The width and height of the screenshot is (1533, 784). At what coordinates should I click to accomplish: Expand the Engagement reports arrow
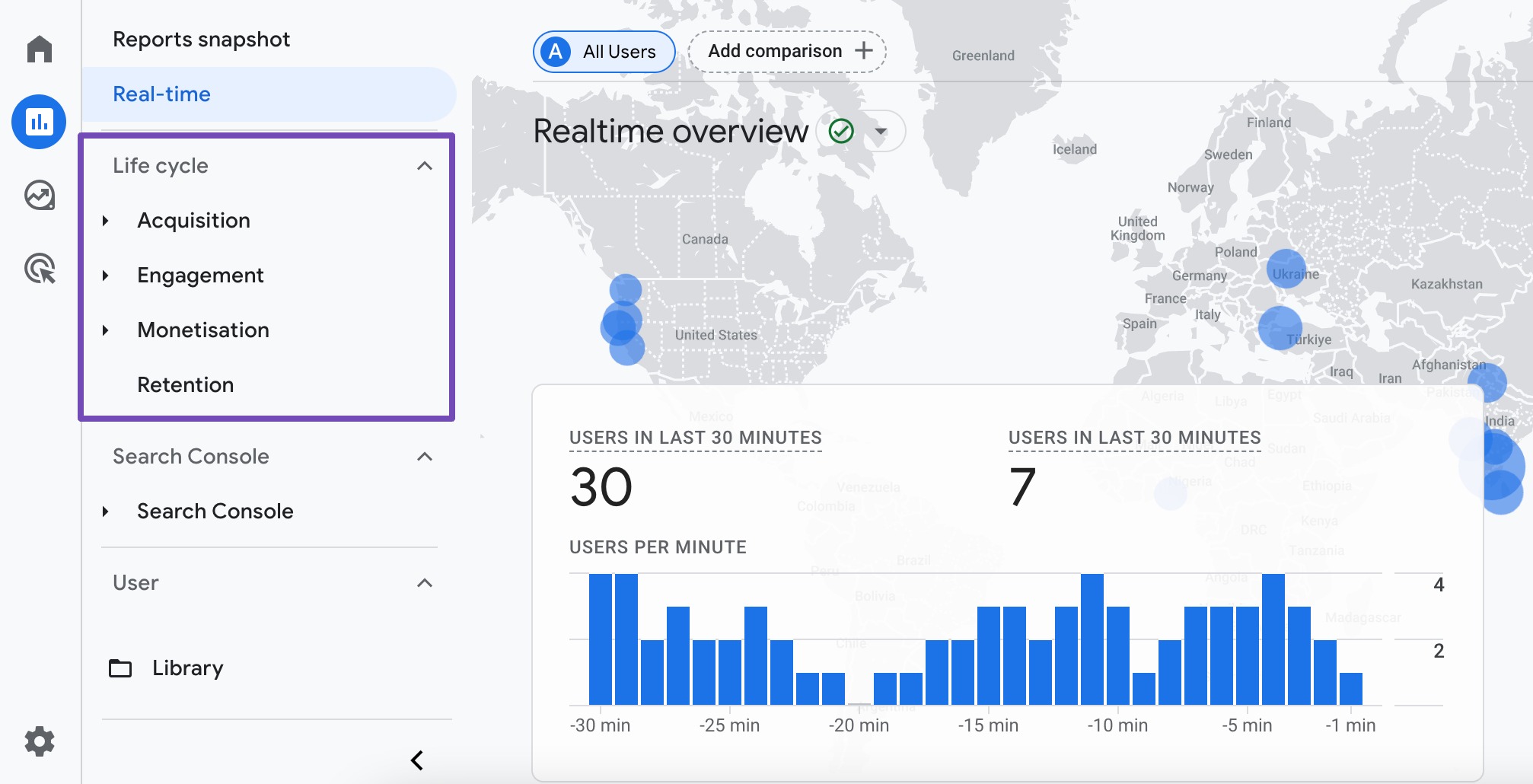pyautogui.click(x=106, y=276)
